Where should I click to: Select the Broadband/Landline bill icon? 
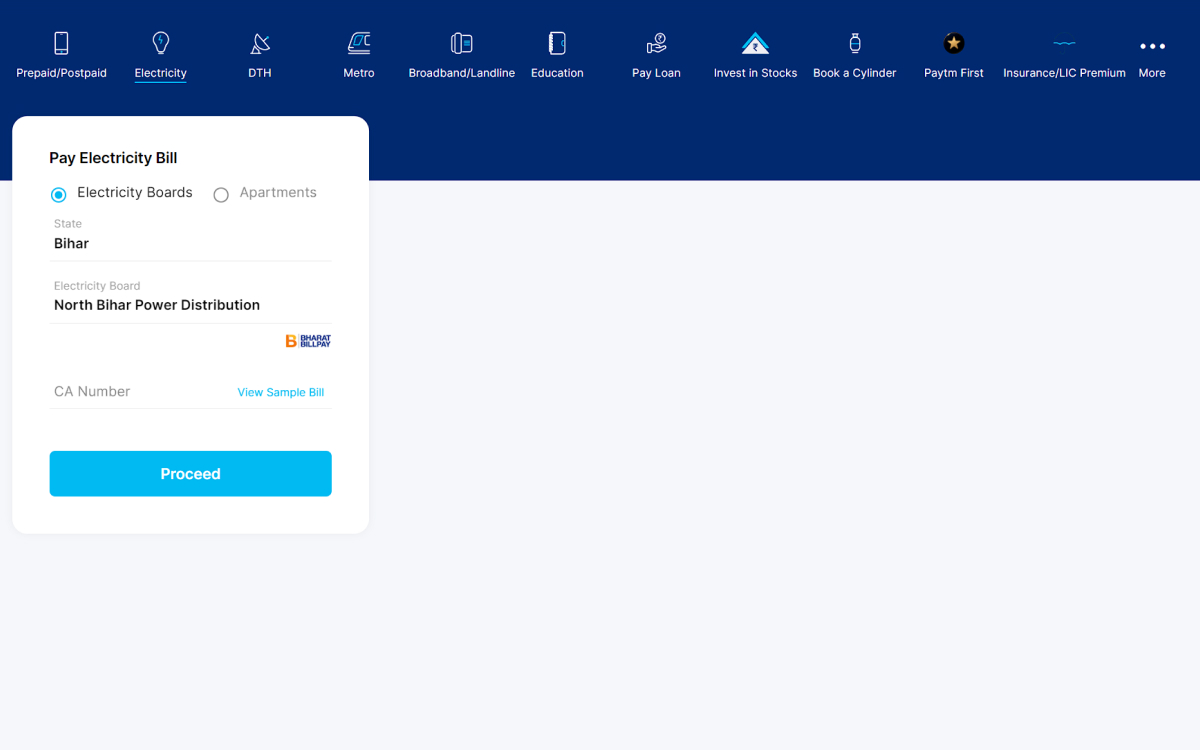pyautogui.click(x=461, y=45)
